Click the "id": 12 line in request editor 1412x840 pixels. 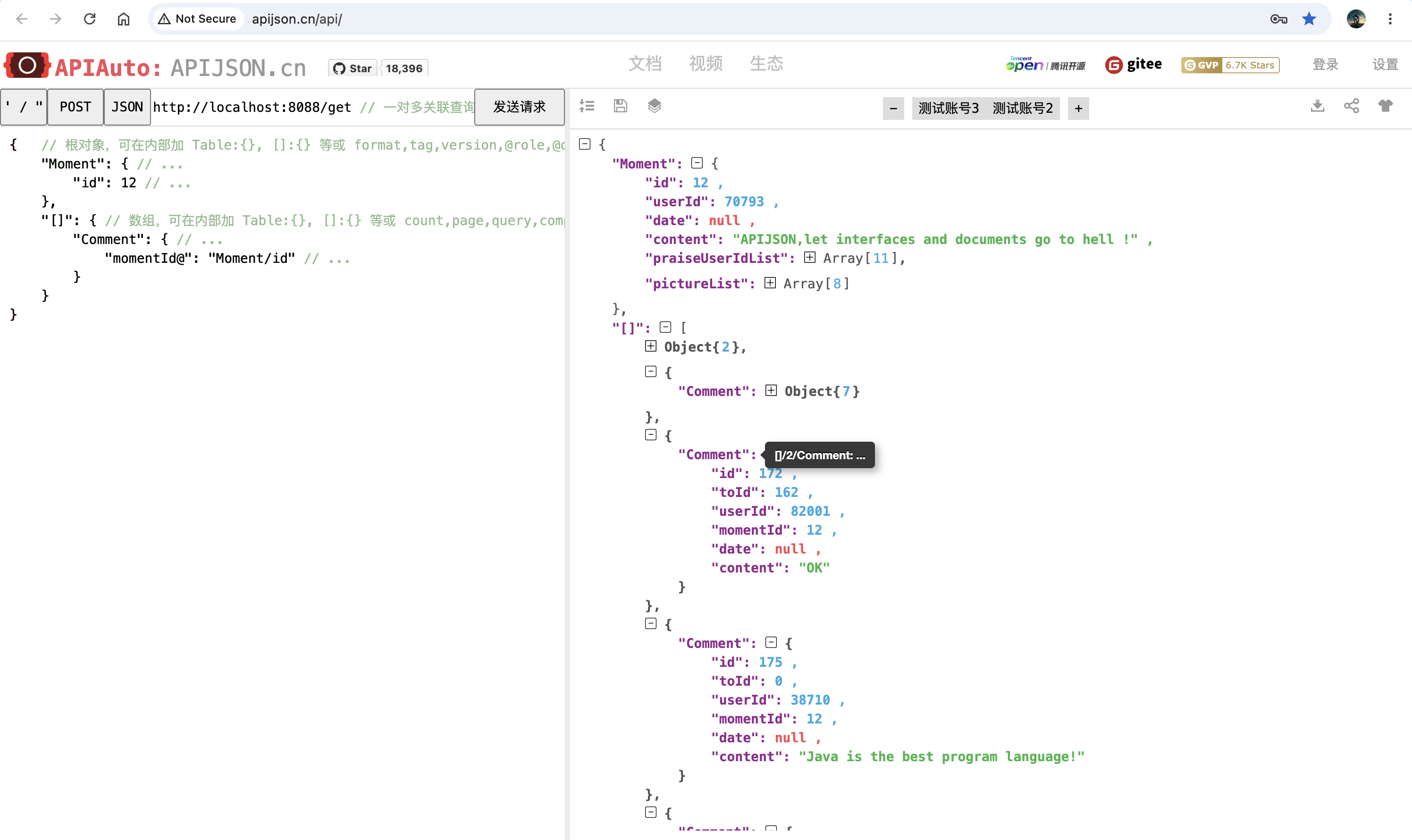coord(104,182)
